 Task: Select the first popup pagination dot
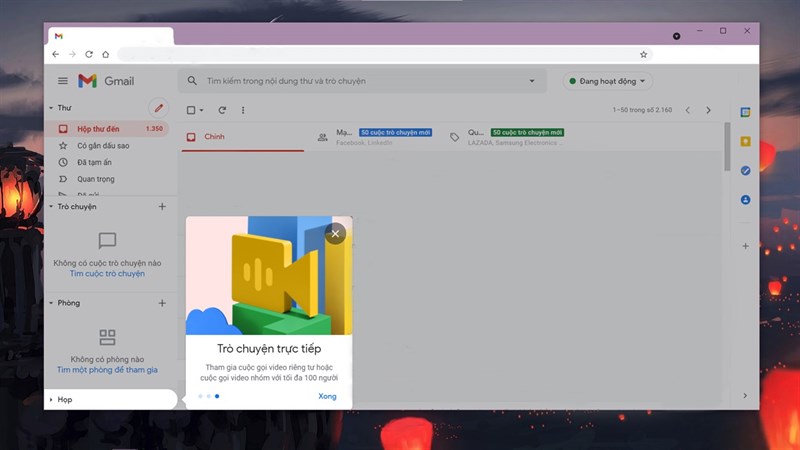[200, 396]
